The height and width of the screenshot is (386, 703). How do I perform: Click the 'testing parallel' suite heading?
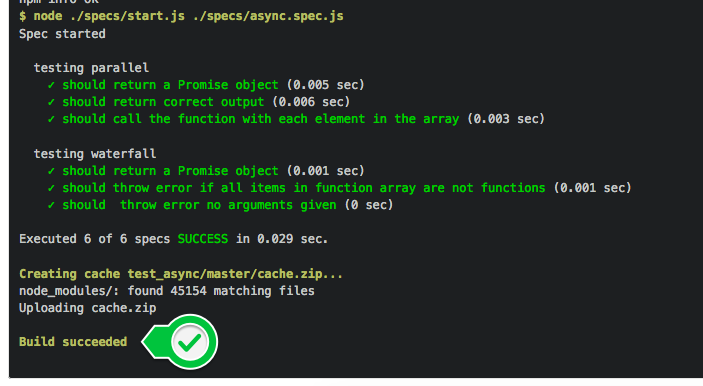[x=91, y=68]
